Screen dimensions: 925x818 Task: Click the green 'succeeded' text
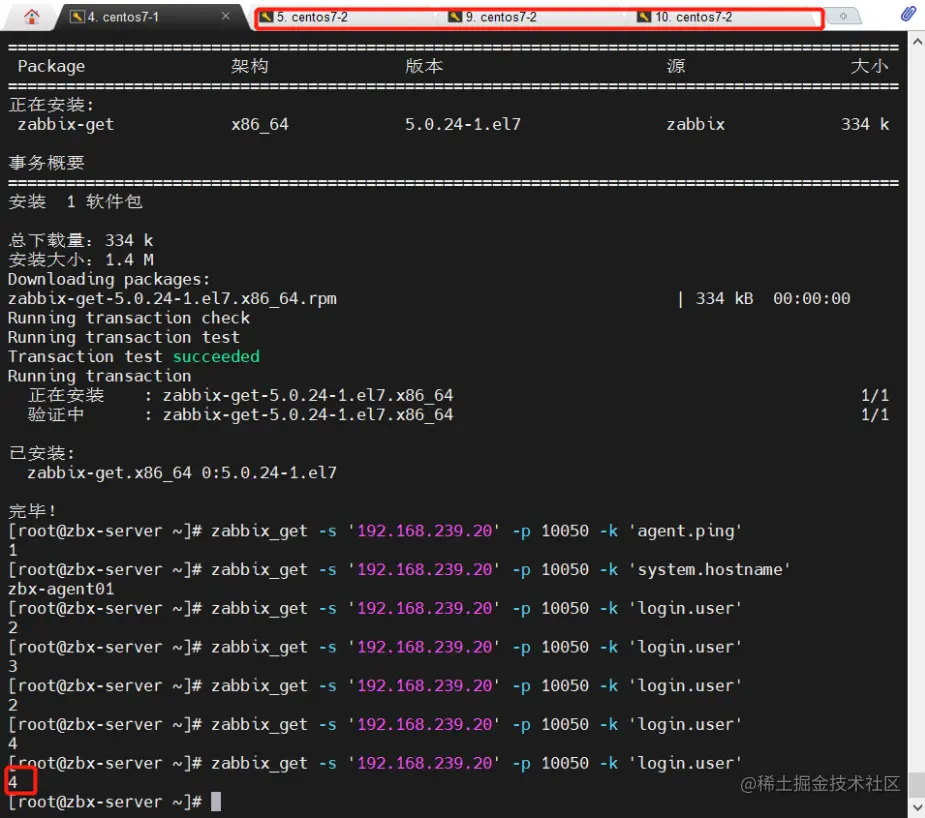(x=216, y=356)
